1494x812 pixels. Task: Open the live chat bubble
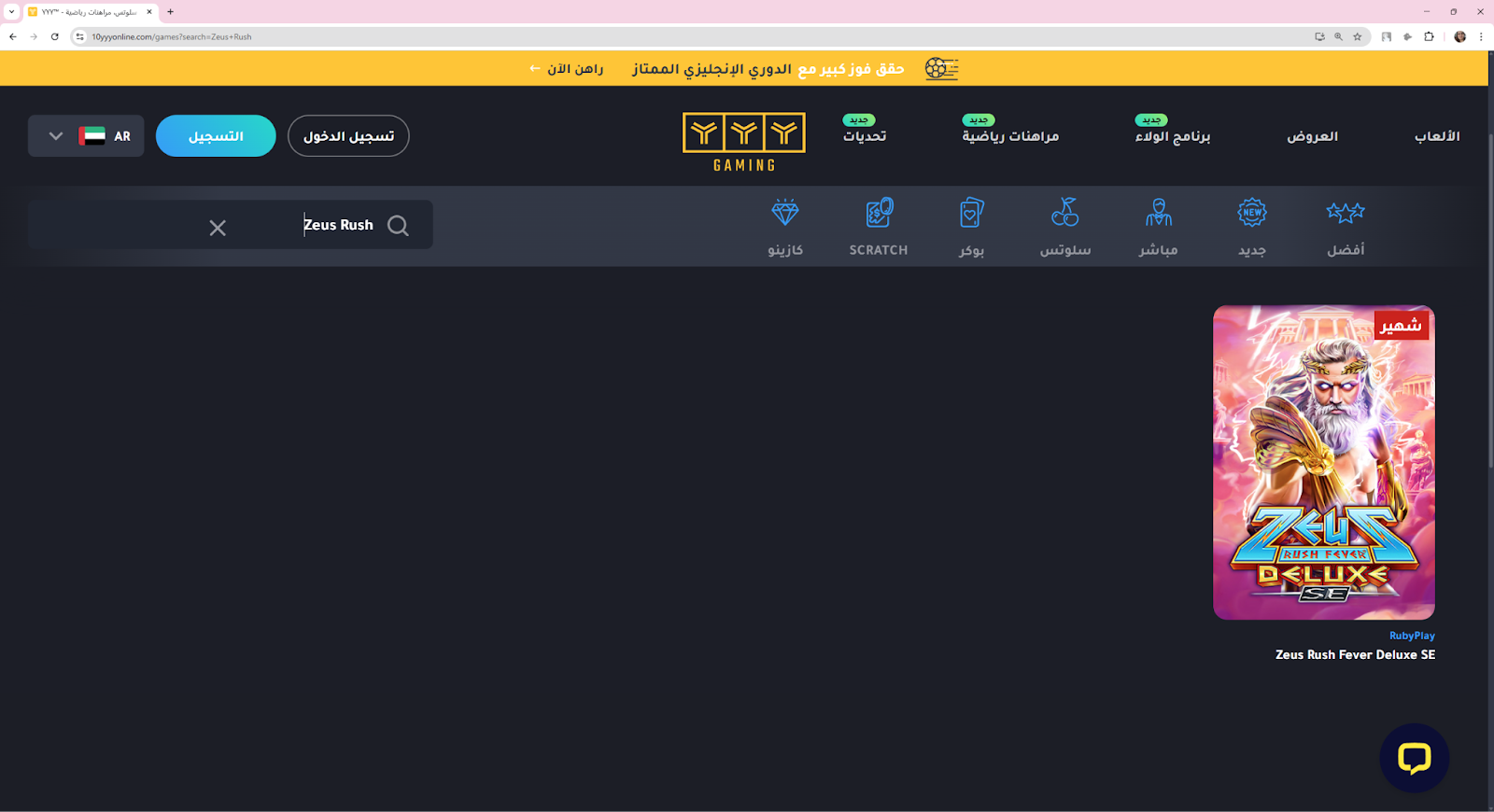click(x=1414, y=758)
